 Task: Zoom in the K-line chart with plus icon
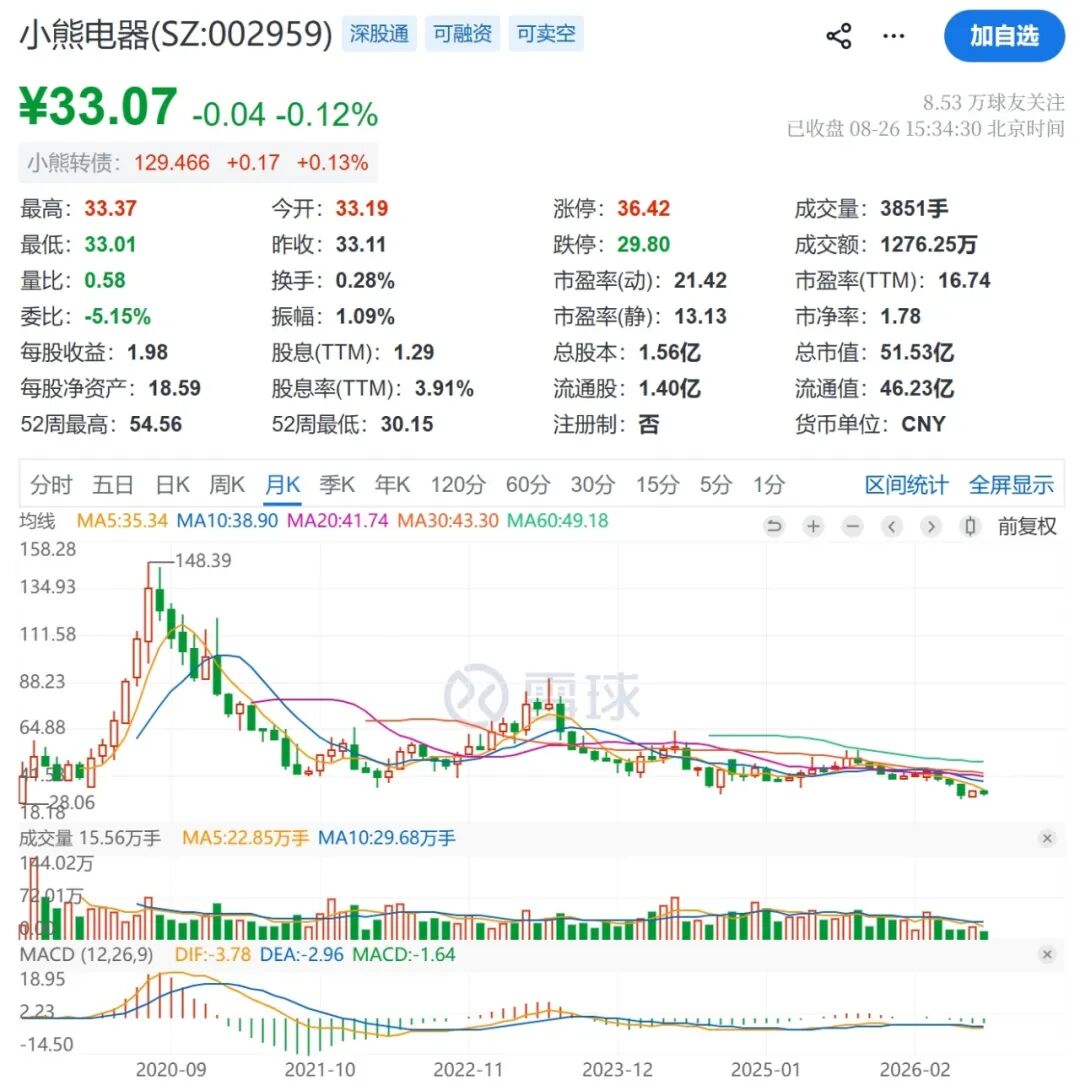[813, 526]
